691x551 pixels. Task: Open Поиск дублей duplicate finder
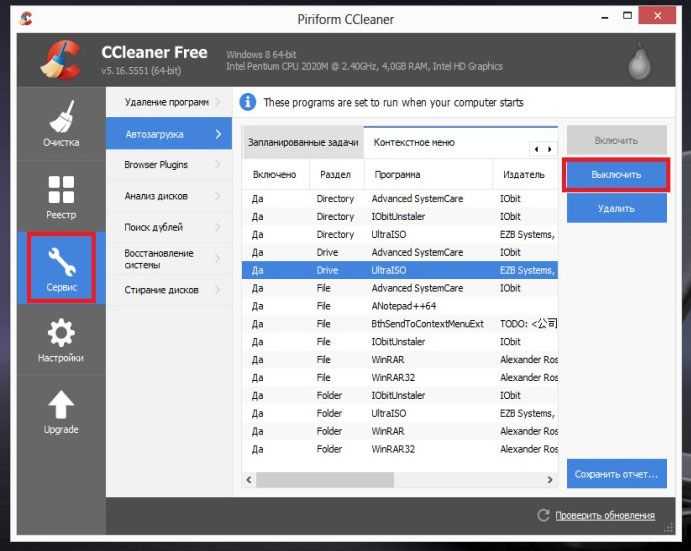(x=169, y=227)
